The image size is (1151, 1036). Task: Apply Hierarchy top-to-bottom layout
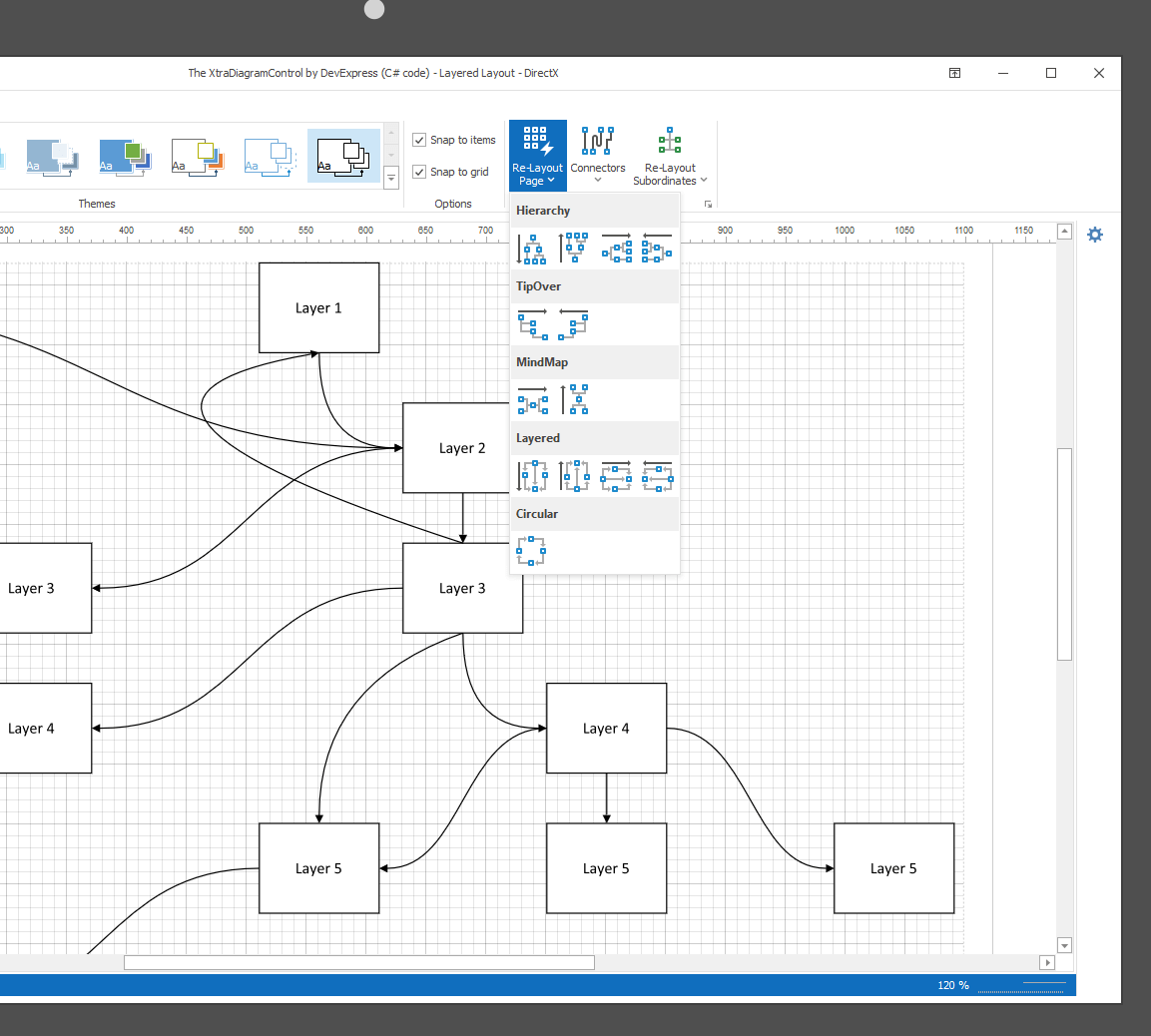(x=531, y=250)
